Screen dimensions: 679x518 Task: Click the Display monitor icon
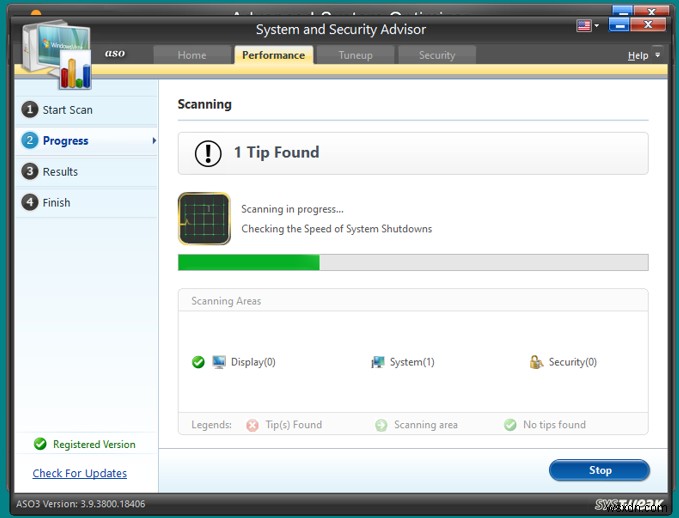pos(219,362)
